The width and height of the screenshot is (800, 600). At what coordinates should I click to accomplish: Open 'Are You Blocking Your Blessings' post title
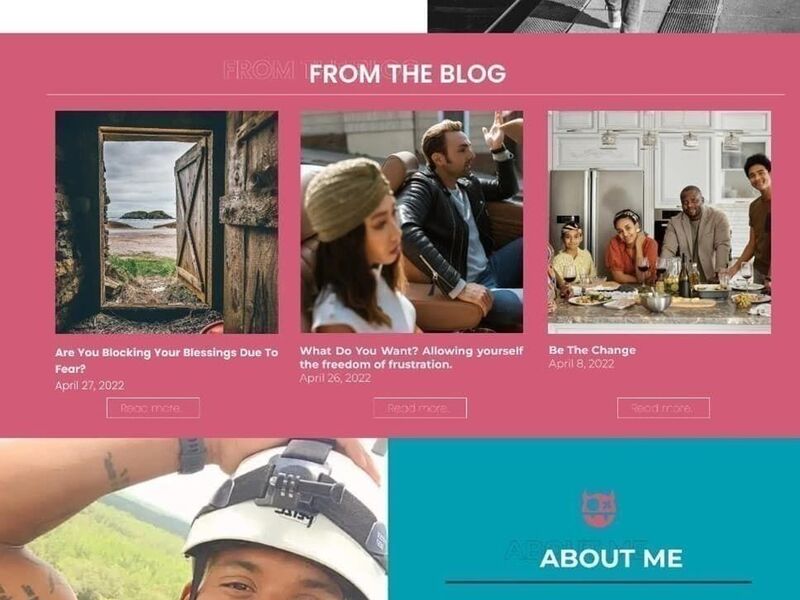tap(166, 360)
